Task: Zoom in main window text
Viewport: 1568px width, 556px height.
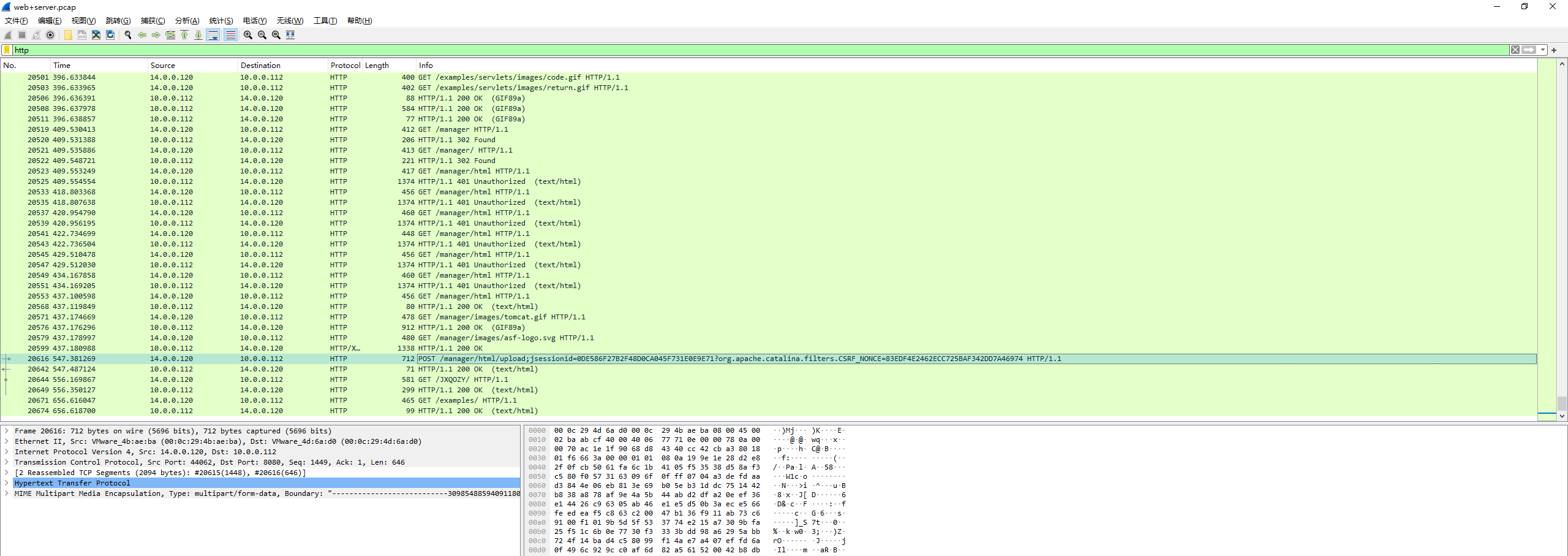Action: point(248,35)
